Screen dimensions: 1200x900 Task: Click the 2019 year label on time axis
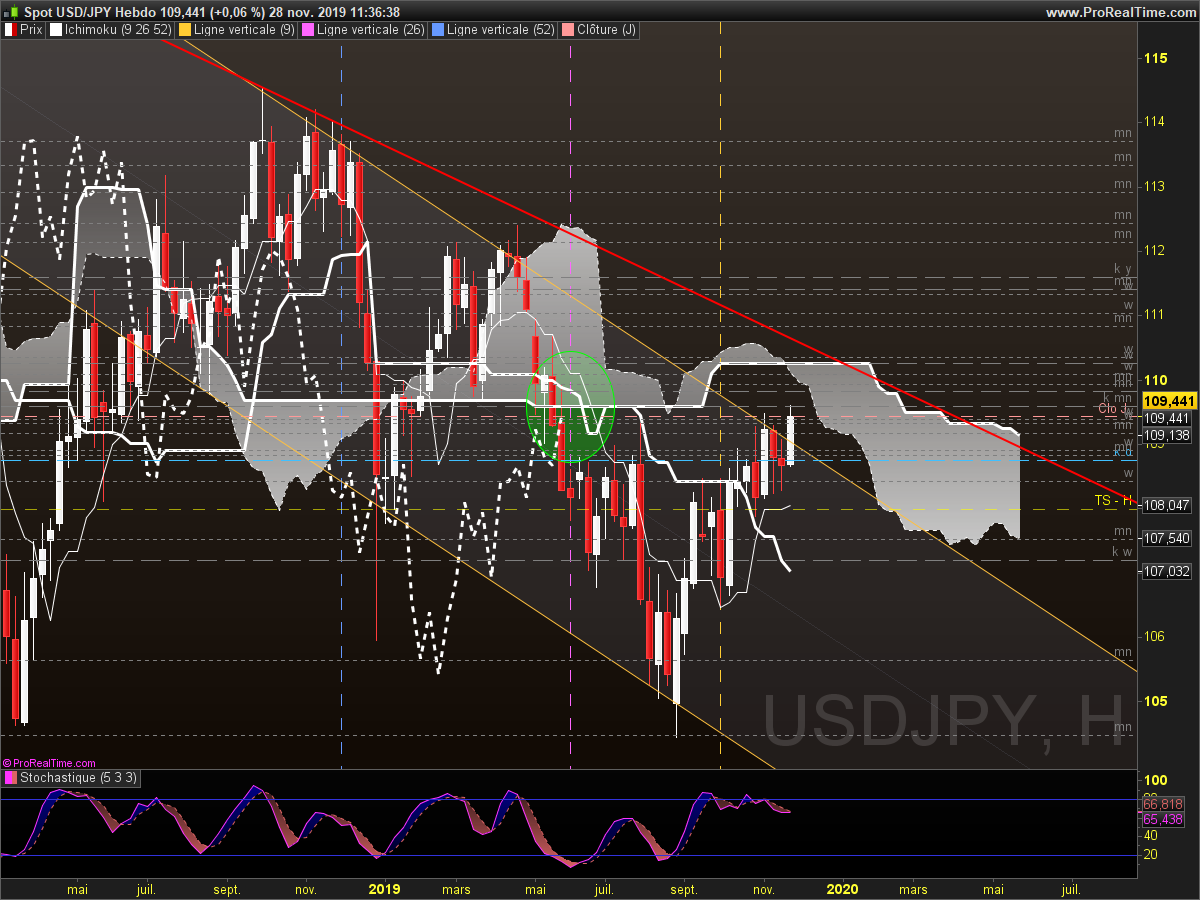pos(384,888)
